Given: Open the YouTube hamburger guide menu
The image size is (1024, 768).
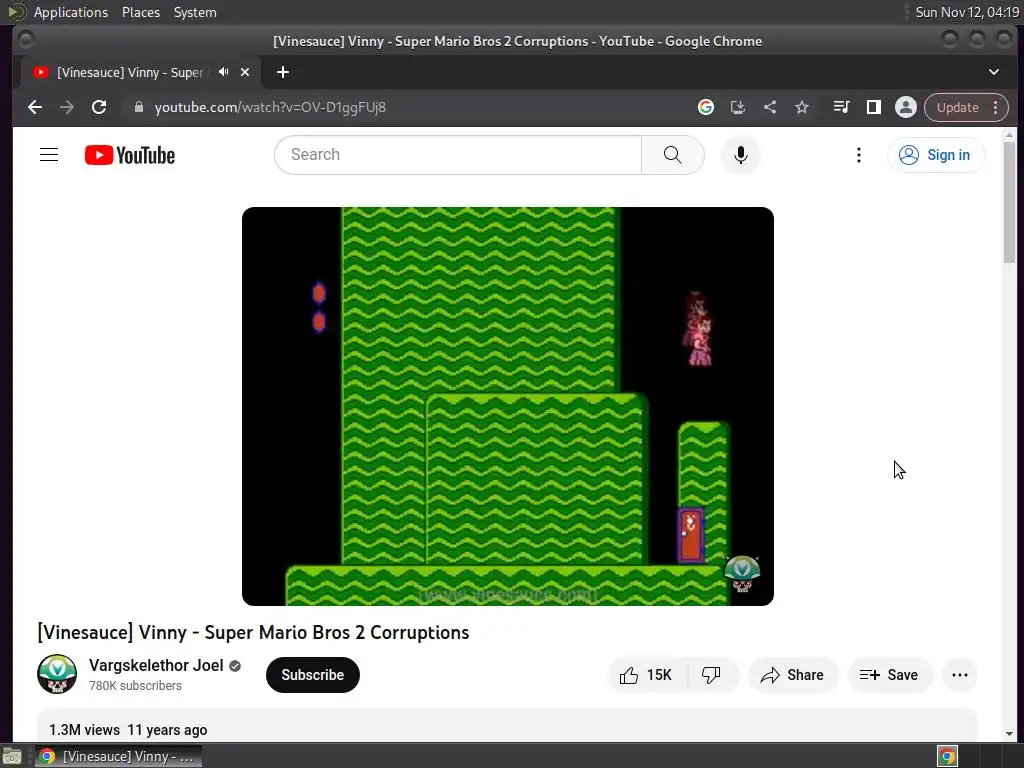Looking at the screenshot, I should tap(49, 155).
